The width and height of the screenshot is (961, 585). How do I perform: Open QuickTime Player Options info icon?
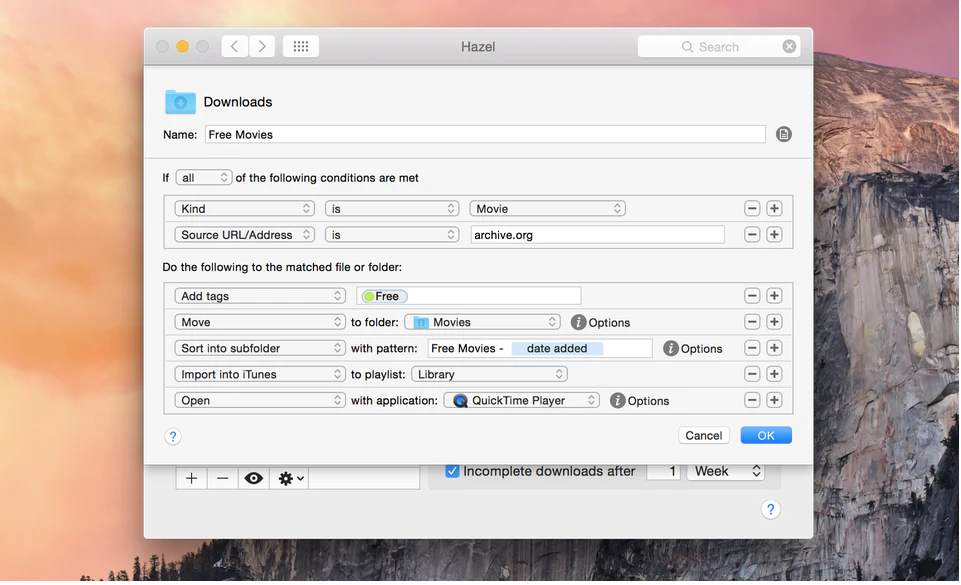(x=617, y=401)
